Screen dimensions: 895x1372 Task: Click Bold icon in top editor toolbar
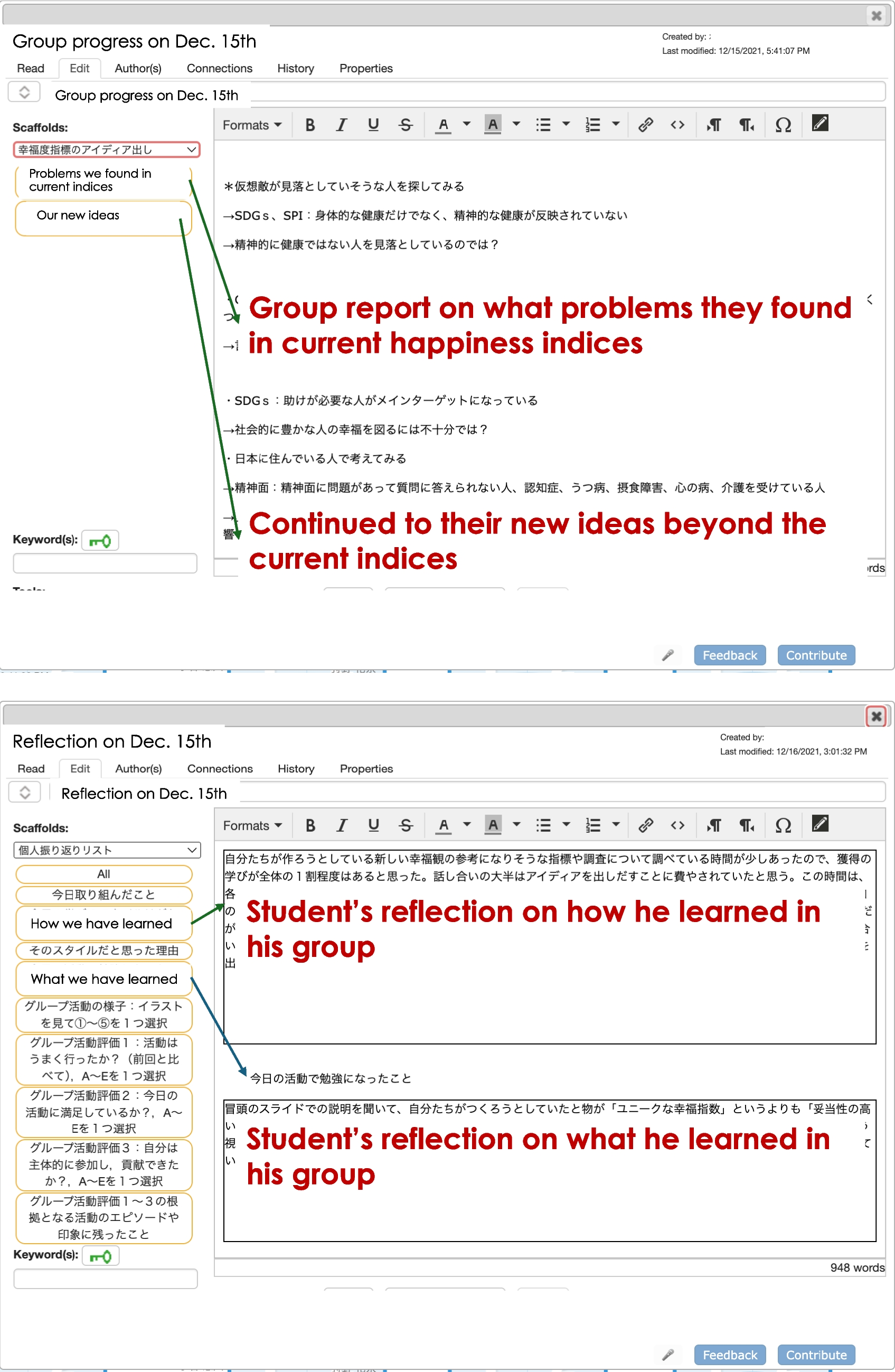(310, 125)
